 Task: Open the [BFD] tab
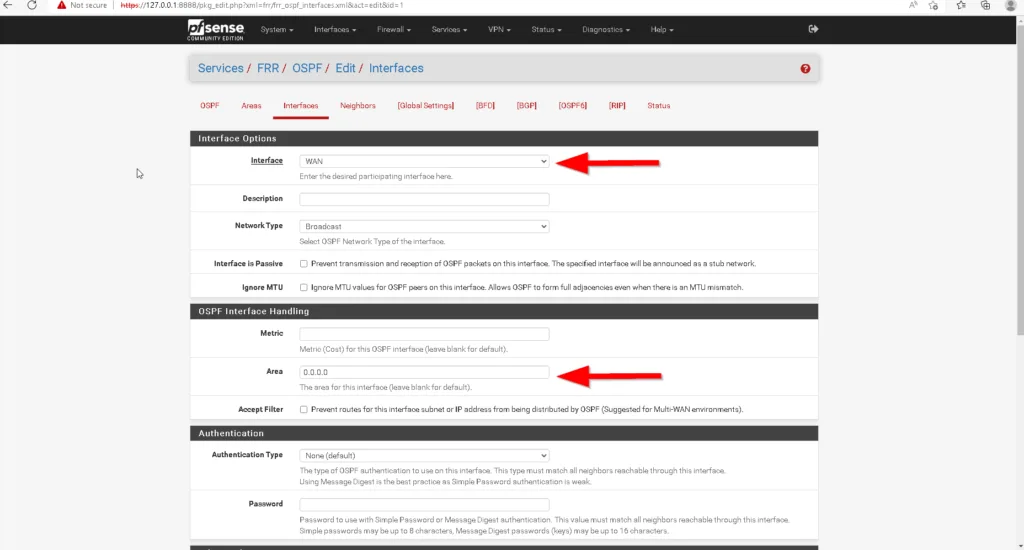pos(485,106)
